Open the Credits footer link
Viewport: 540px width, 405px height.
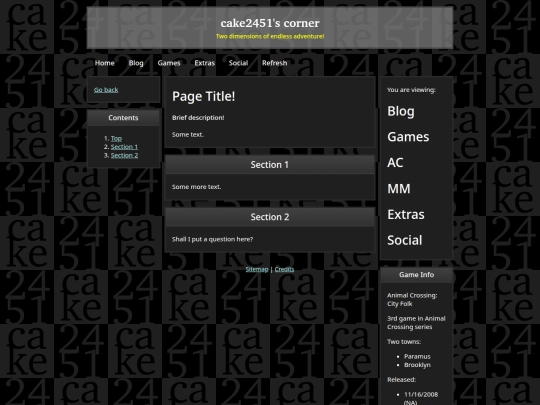point(284,269)
